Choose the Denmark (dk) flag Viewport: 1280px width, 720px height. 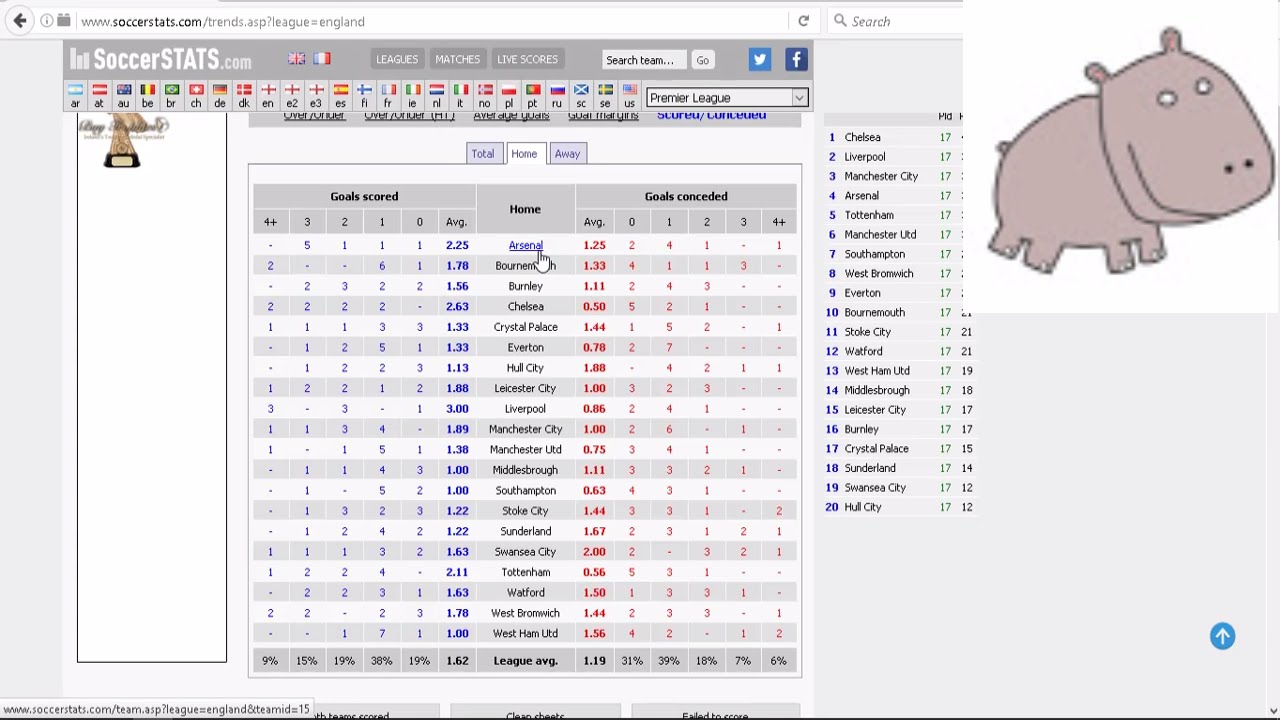pos(243,91)
